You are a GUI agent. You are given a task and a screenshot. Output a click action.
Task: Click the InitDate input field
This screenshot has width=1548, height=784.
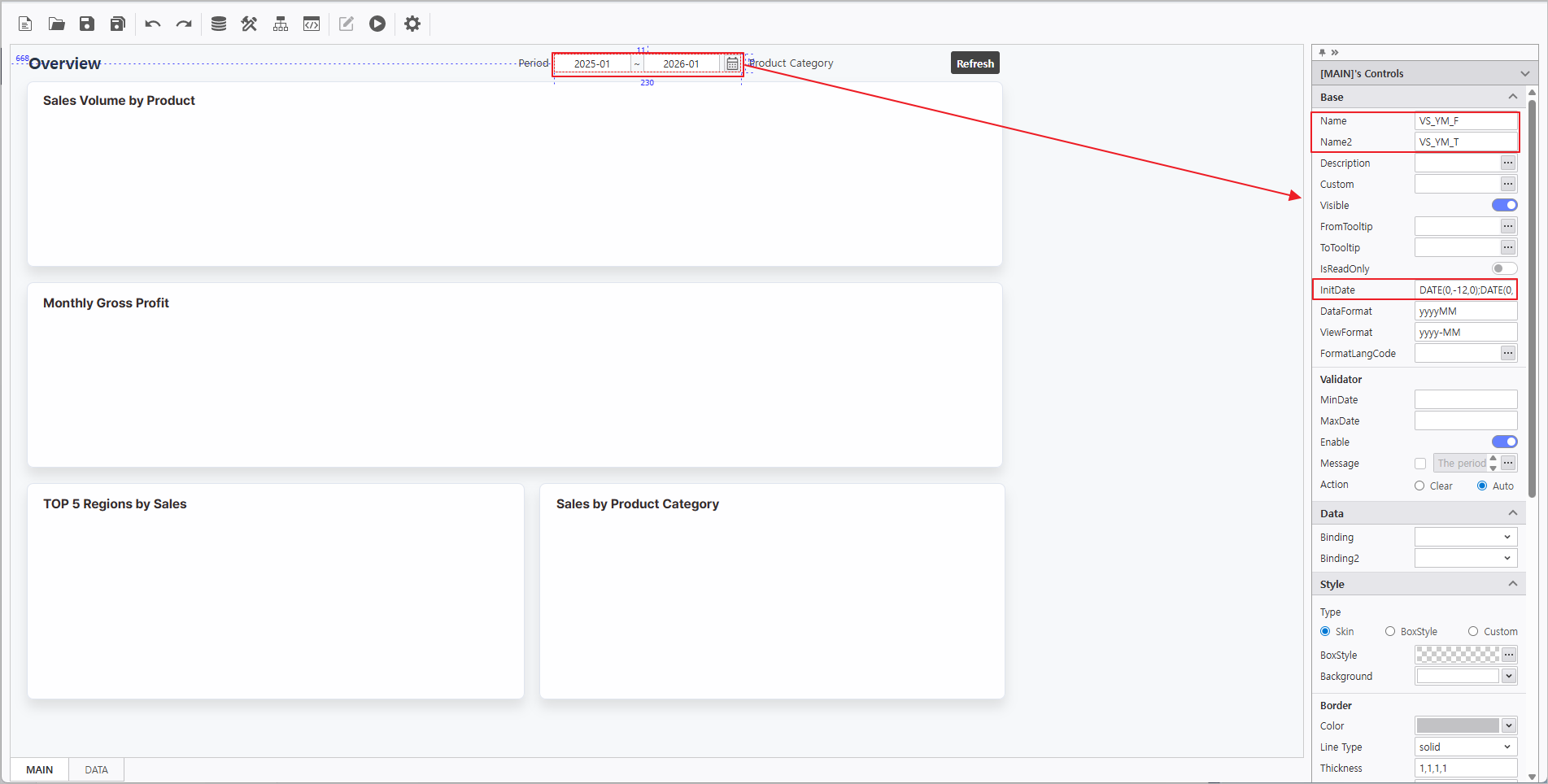click(1466, 290)
